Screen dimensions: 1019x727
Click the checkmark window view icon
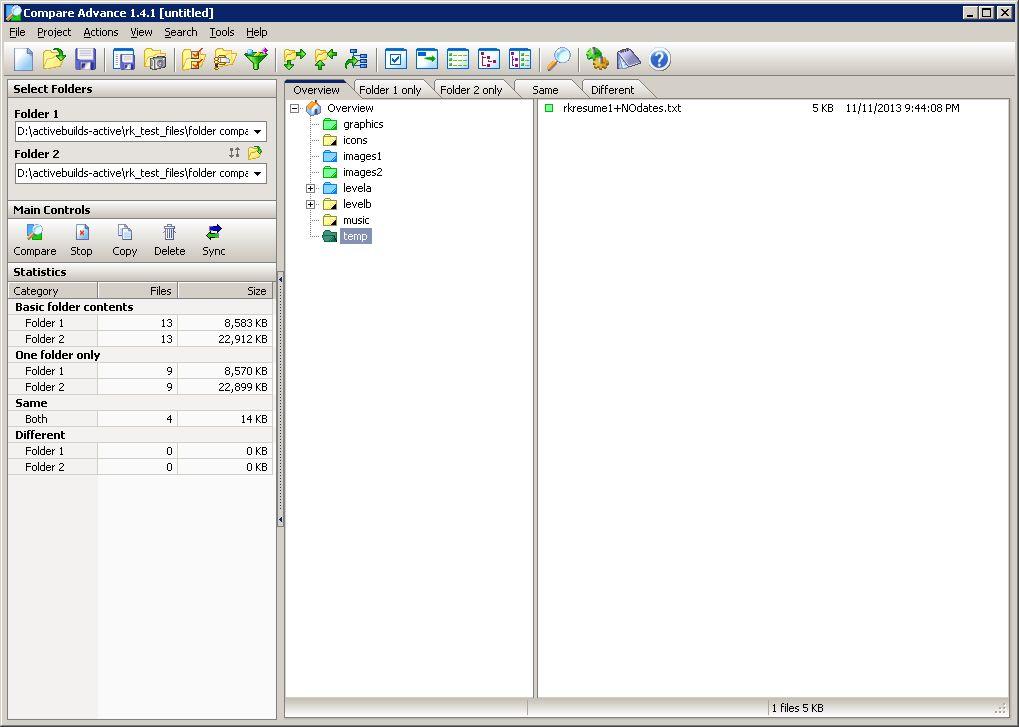tap(395, 59)
